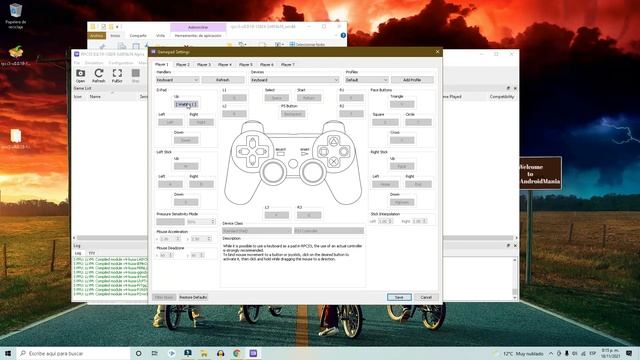This screenshot has height=360, width=640.
Task: Switch to the Player 3 tab
Action: pos(204,64)
